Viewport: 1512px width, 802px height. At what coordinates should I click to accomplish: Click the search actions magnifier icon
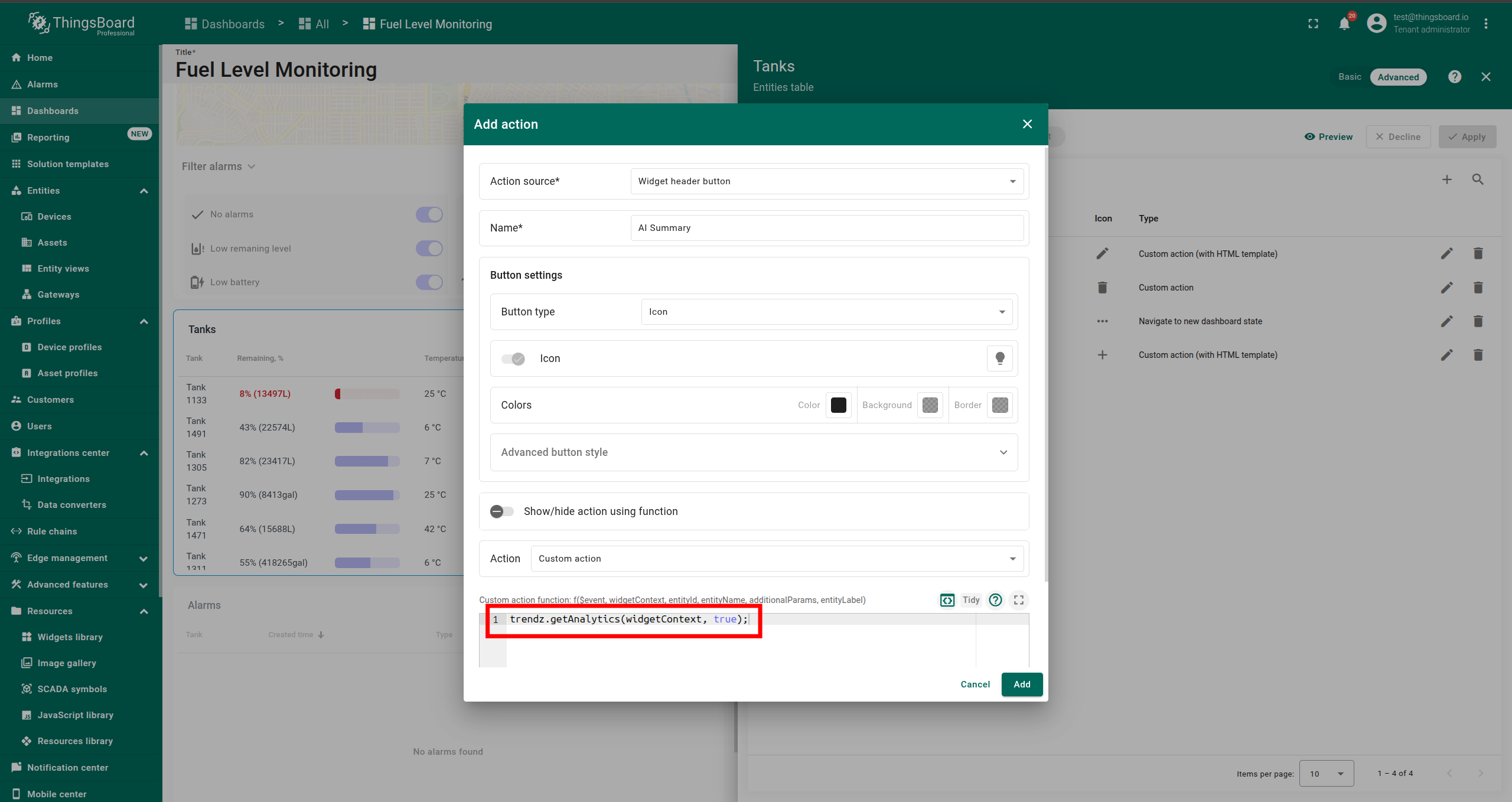1478,180
